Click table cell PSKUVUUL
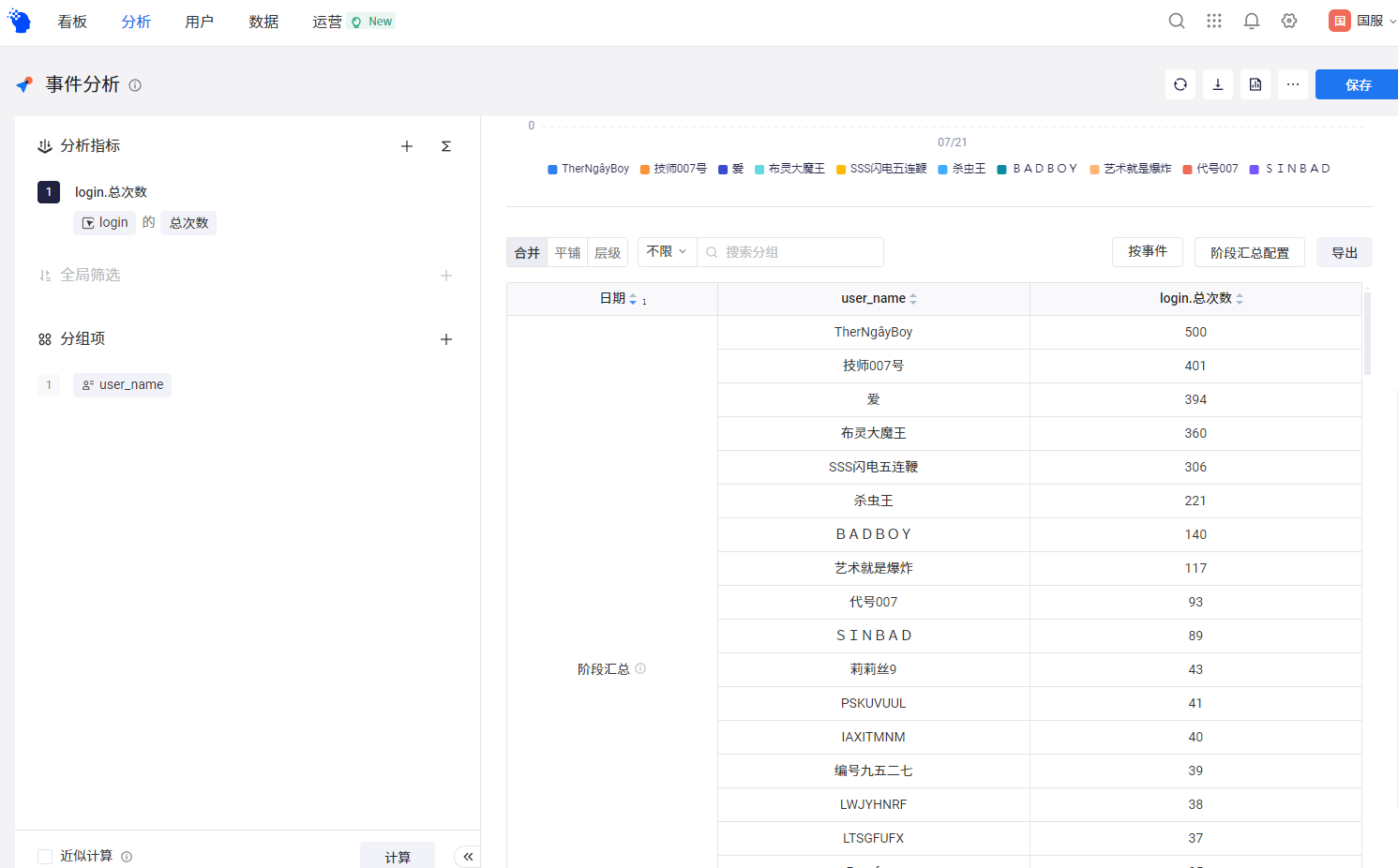1398x868 pixels. click(x=874, y=703)
